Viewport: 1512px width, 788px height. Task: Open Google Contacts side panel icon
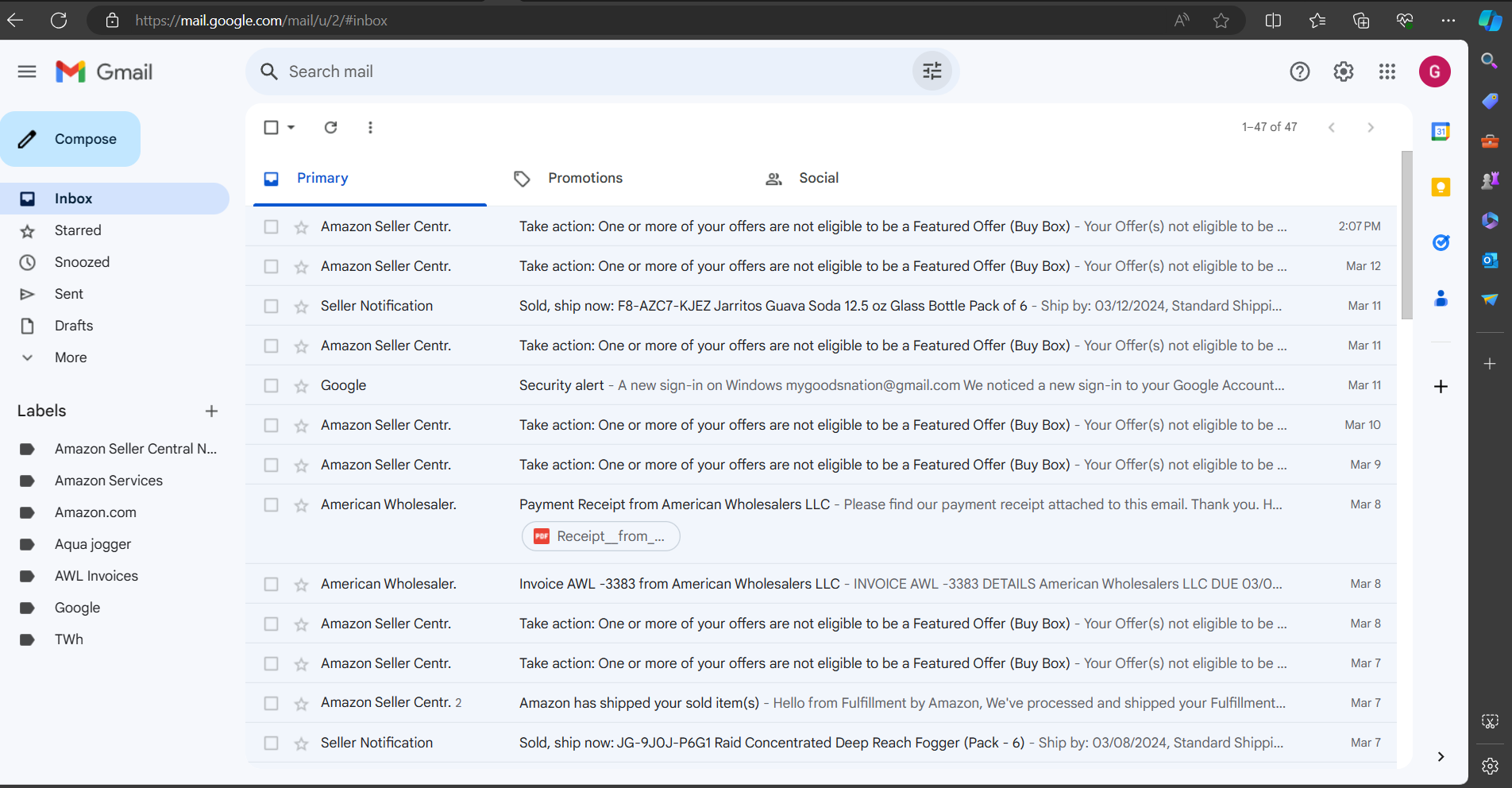pos(1441,299)
